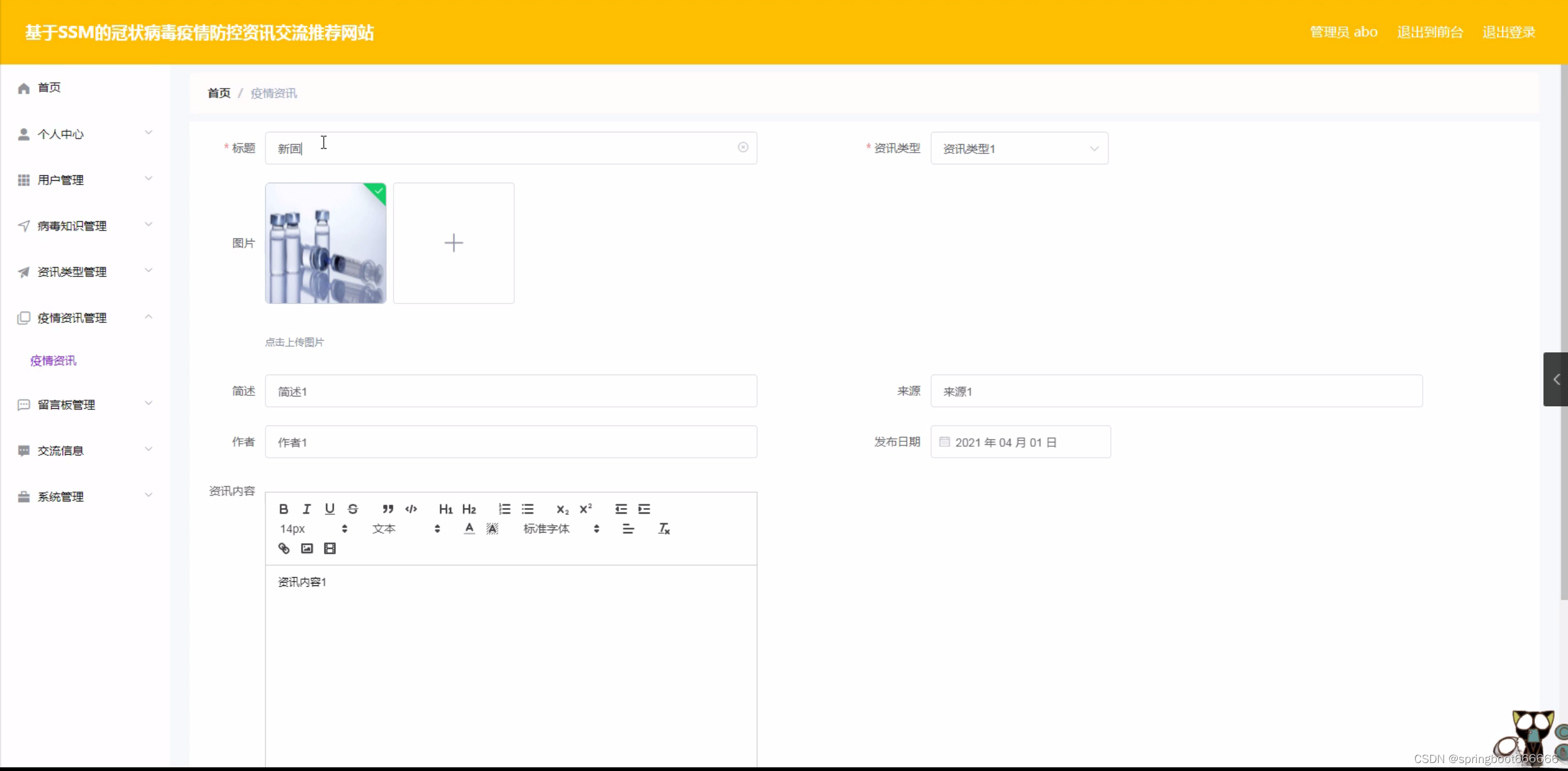Open the 资讯类型 dropdown
The height and width of the screenshot is (771, 1568).
pos(1019,148)
